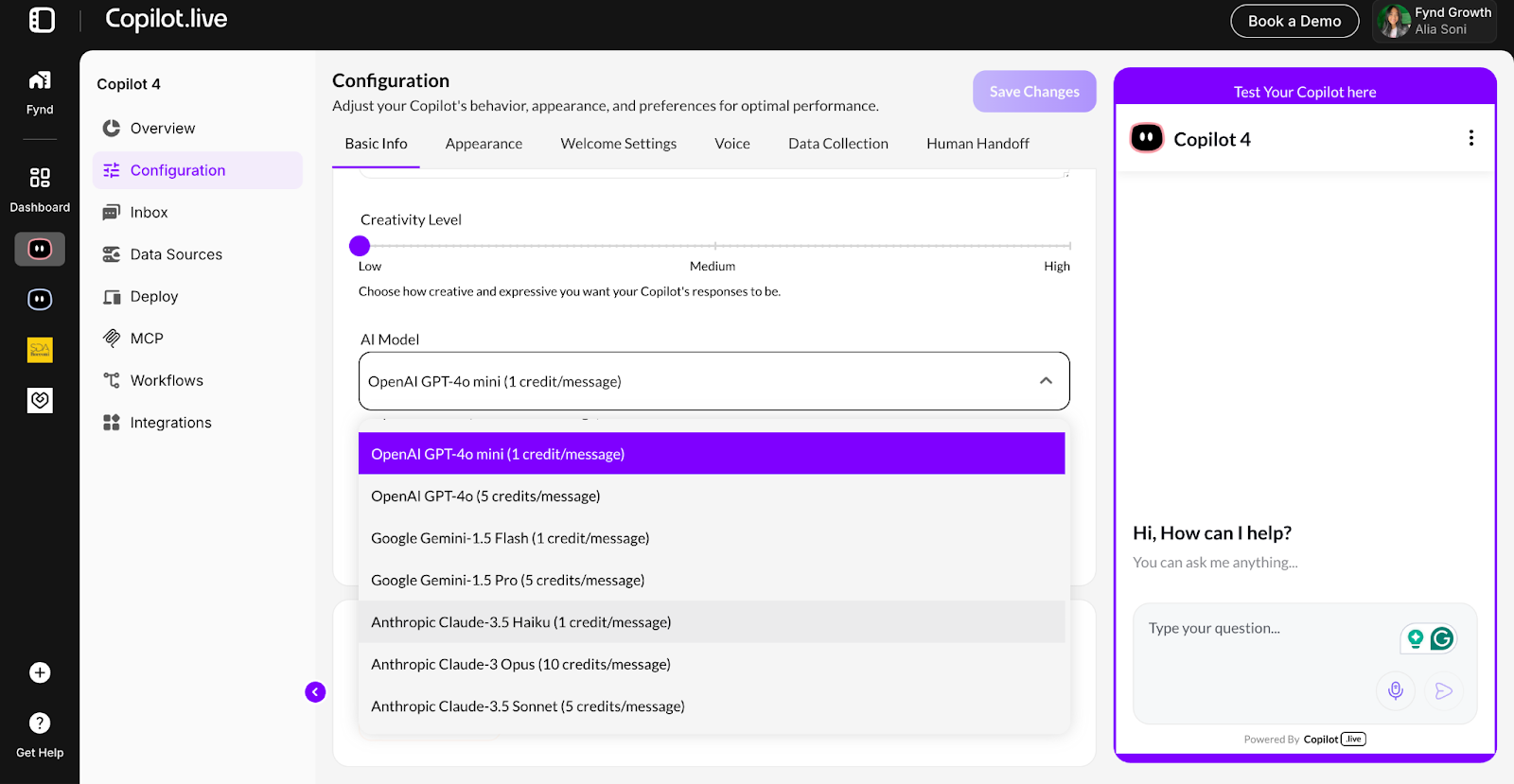1514x784 pixels.
Task: Go to the Data Collection tab
Action: click(838, 144)
